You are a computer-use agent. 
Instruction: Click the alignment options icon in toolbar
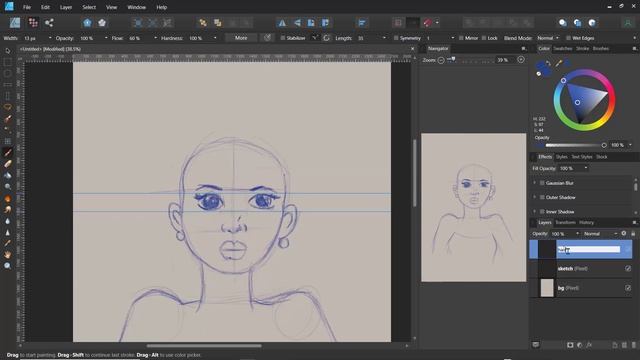tap(362, 23)
